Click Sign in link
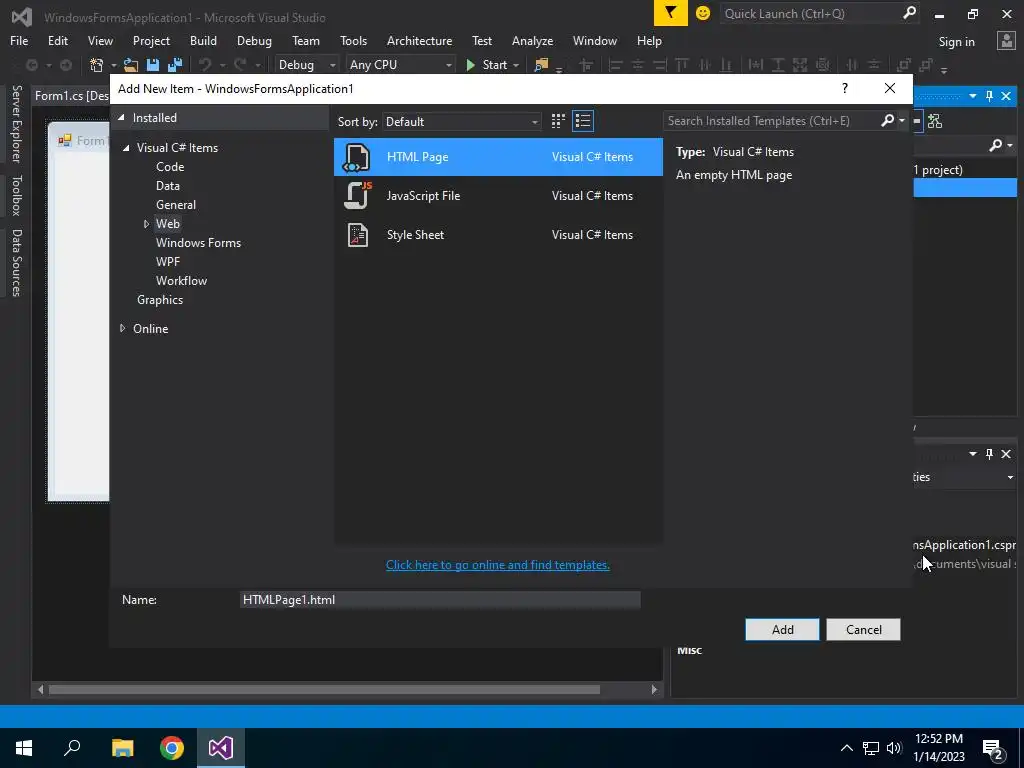 956,42
